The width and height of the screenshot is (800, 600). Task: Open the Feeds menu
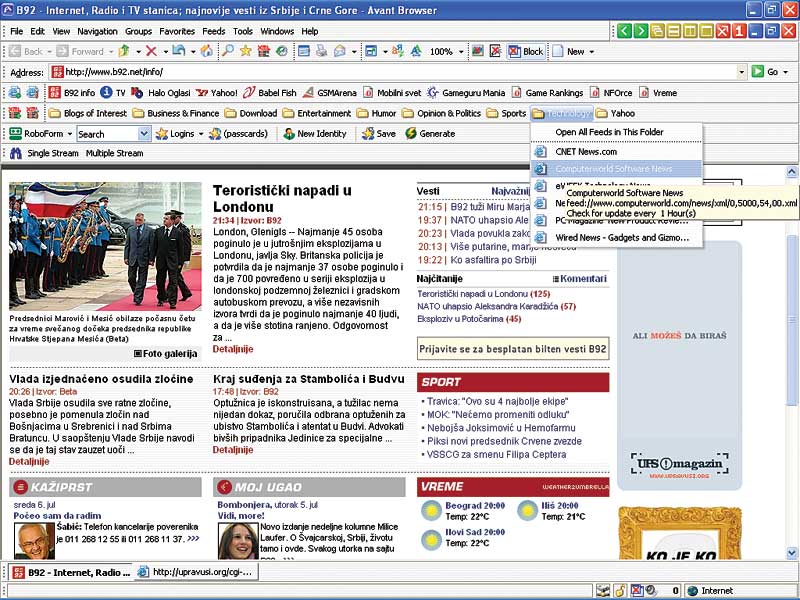point(213,31)
